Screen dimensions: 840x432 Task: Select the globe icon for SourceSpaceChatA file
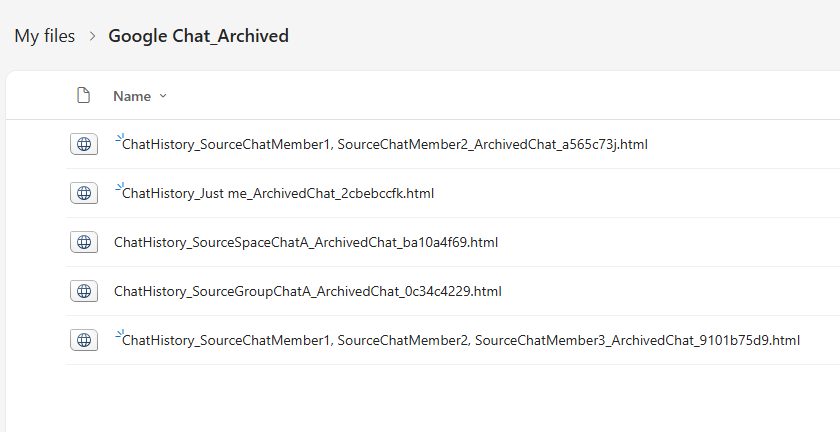pos(84,242)
